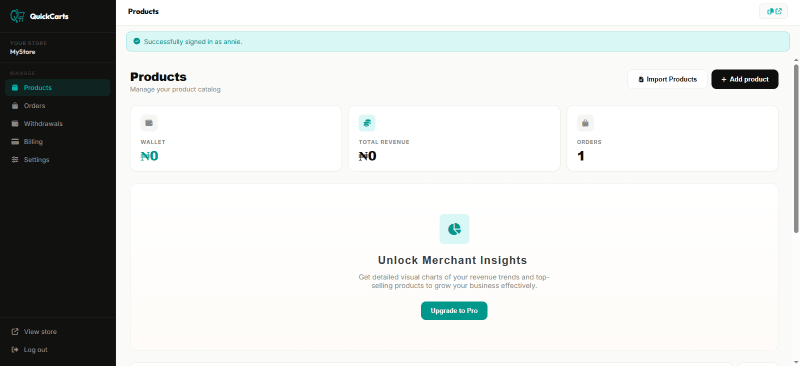800x366 pixels.
Task: Click the Products sidebar icon
Action: [x=15, y=88]
